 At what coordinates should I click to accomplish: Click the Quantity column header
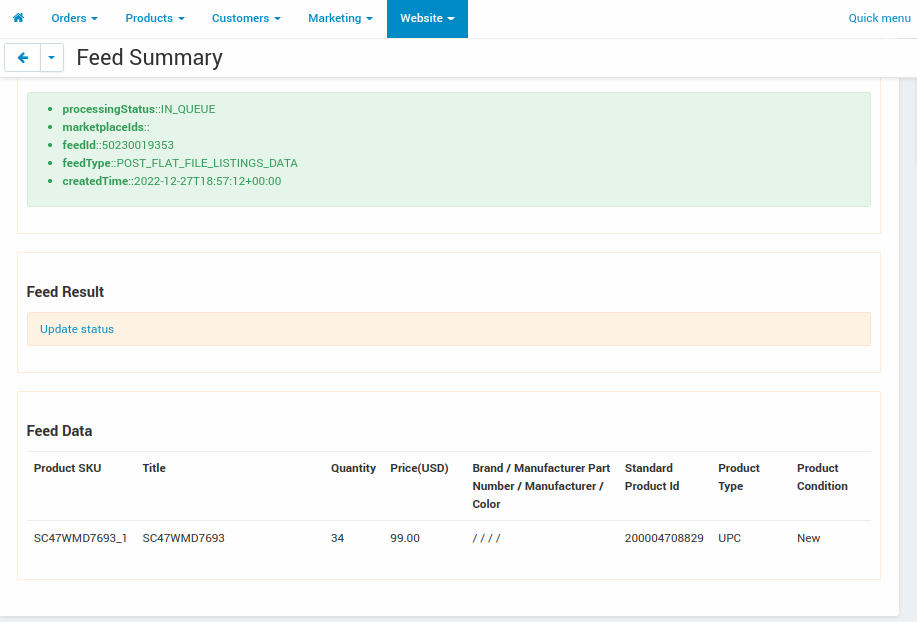pos(353,468)
